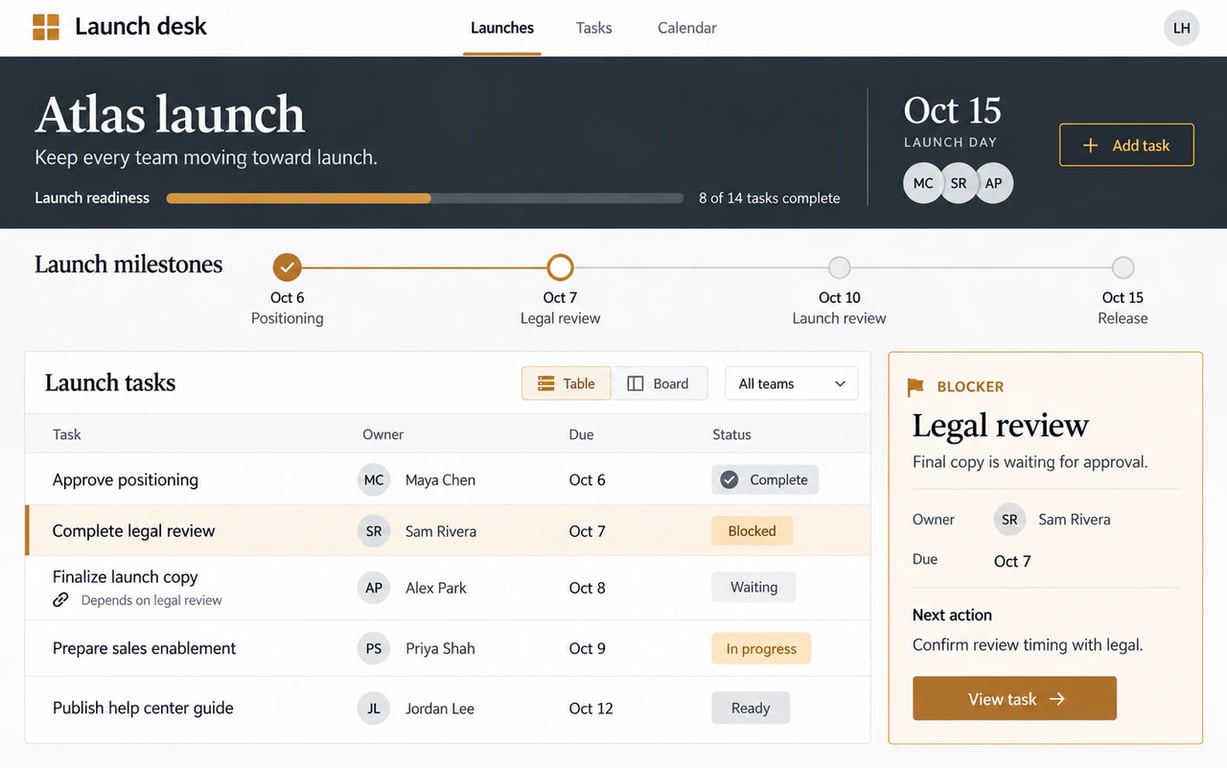
Task: Click the Launch desk title text
Action: click(141, 27)
